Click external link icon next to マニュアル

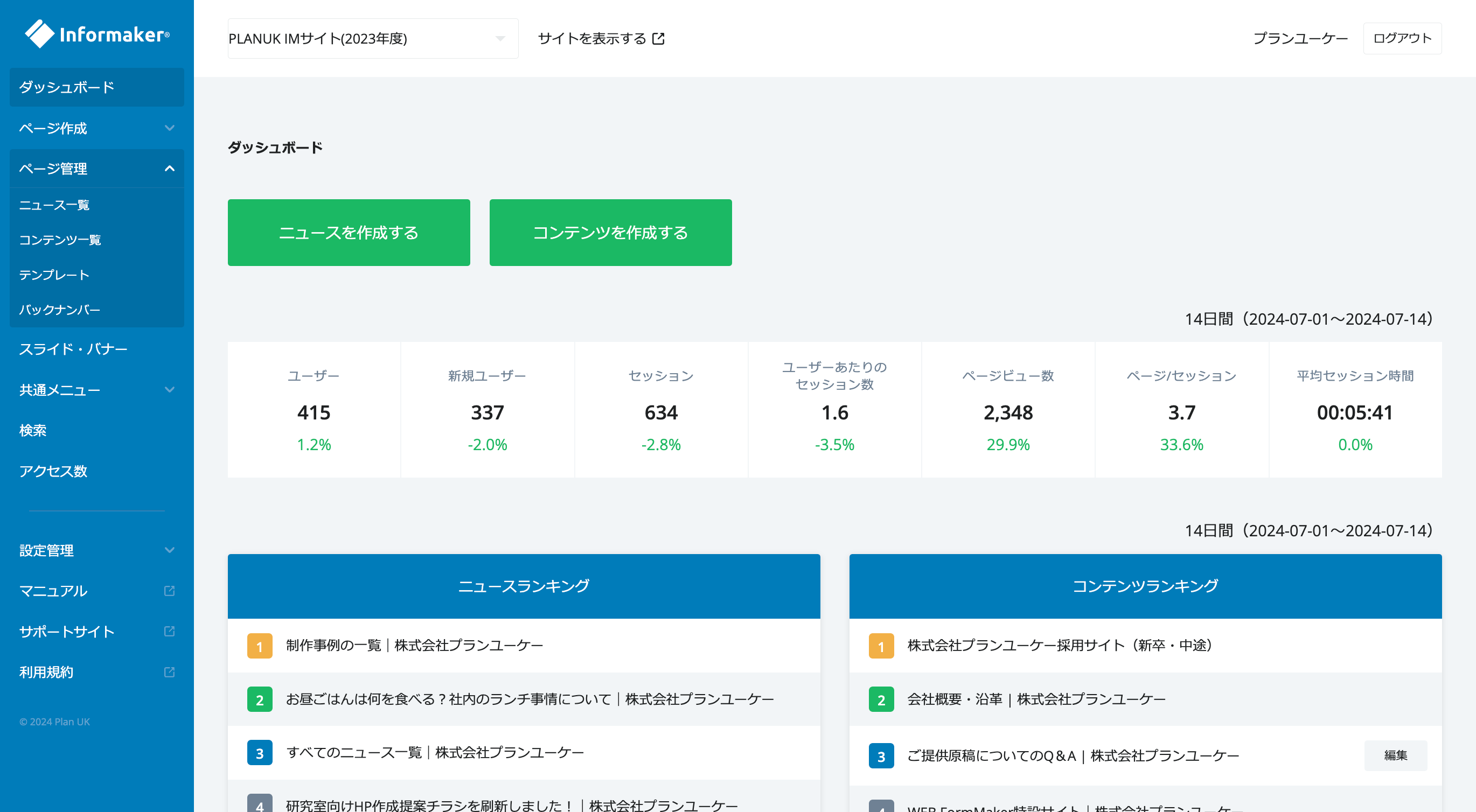coord(169,590)
